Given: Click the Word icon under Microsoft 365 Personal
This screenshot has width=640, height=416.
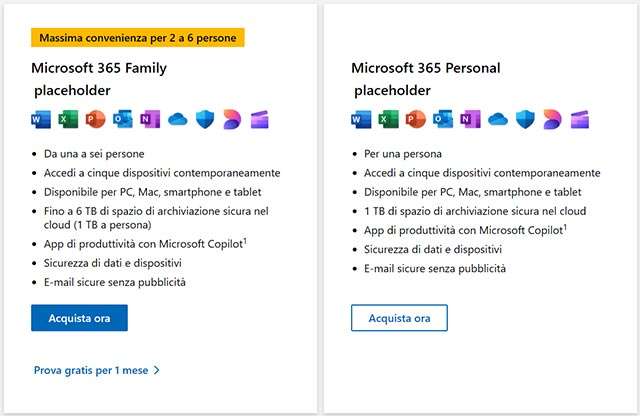Looking at the screenshot, I should pyautogui.click(x=362, y=120).
